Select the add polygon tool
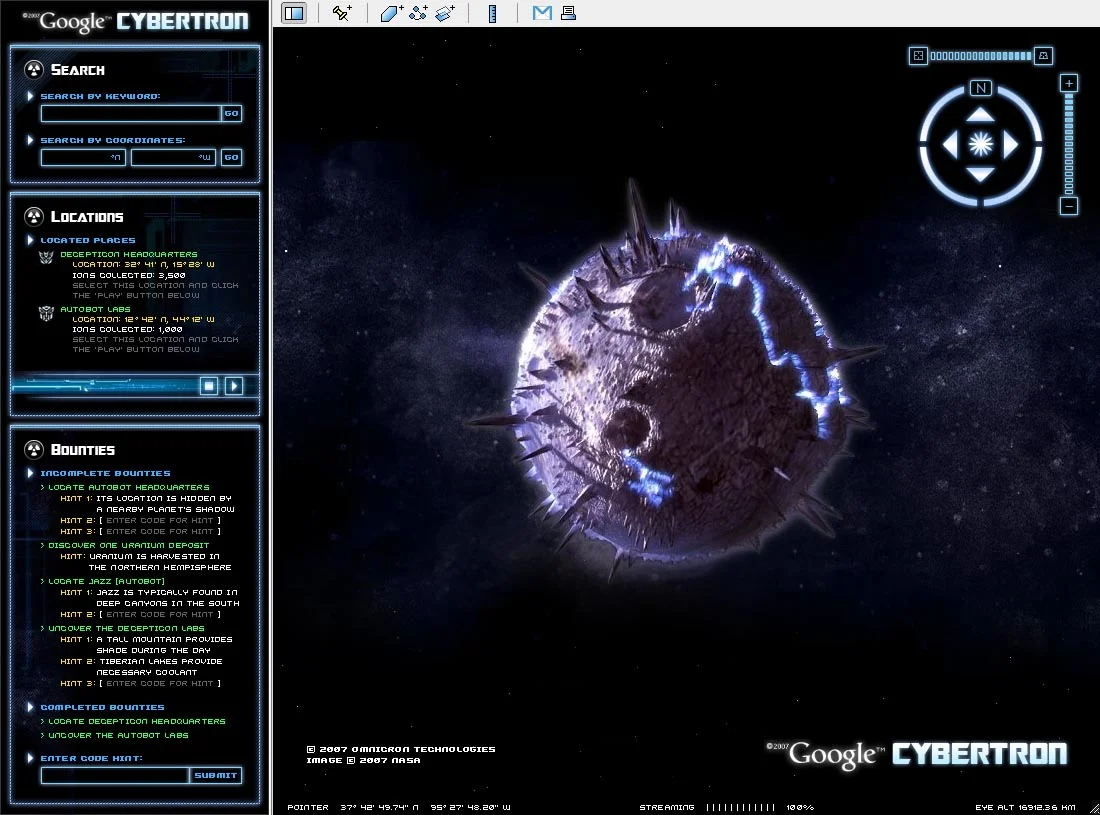This screenshot has height=815, width=1100. click(x=391, y=13)
